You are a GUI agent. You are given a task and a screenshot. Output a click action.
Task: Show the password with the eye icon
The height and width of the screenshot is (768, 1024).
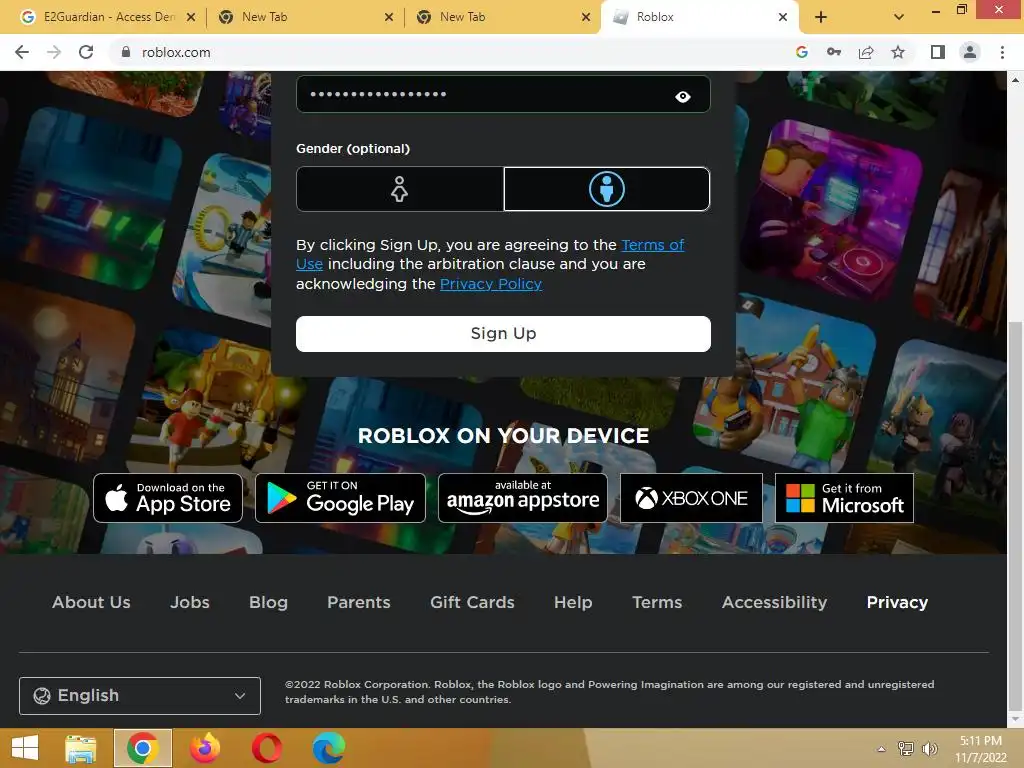pos(682,97)
